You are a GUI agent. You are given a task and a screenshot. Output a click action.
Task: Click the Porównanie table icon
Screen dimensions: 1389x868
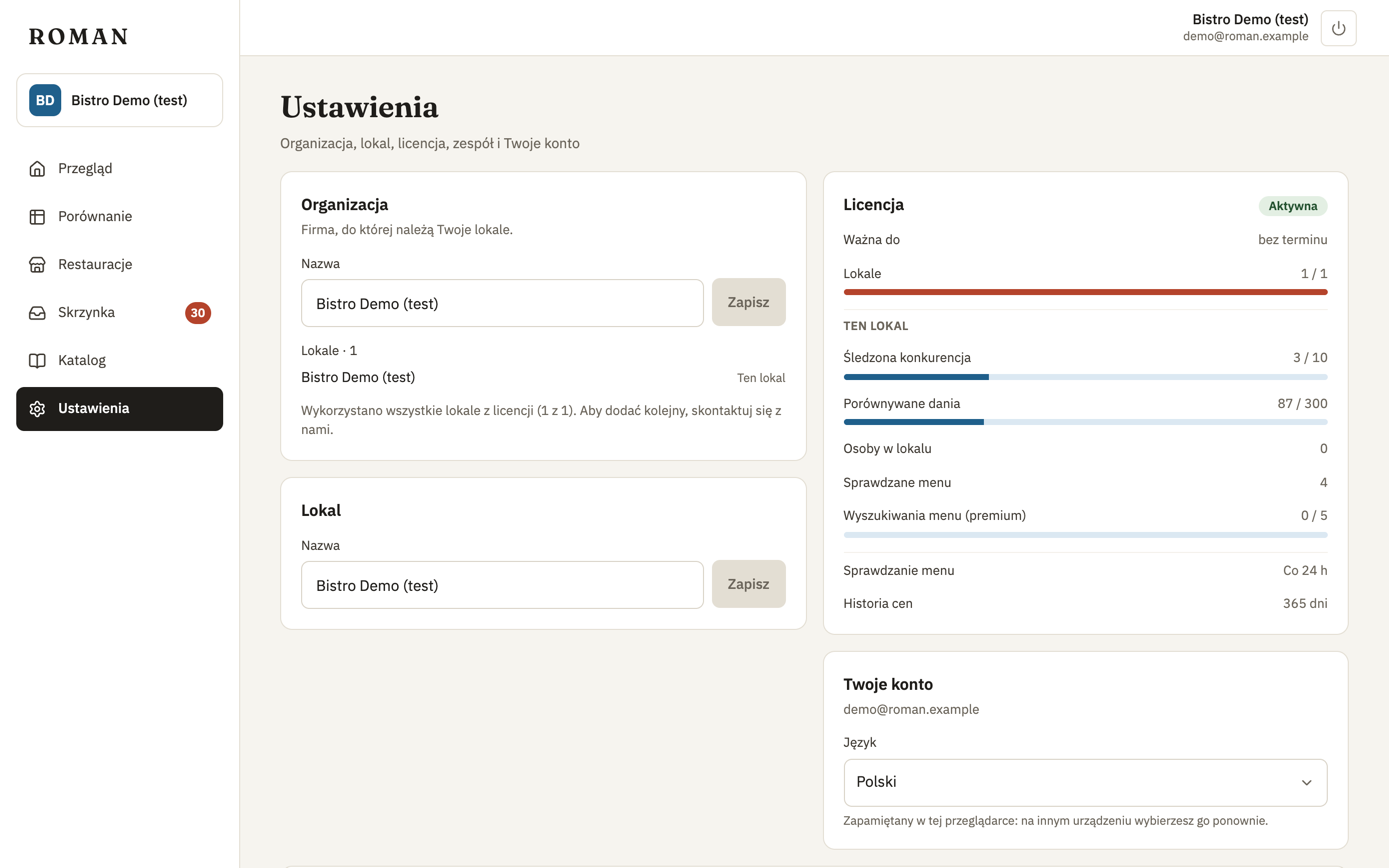(37, 216)
